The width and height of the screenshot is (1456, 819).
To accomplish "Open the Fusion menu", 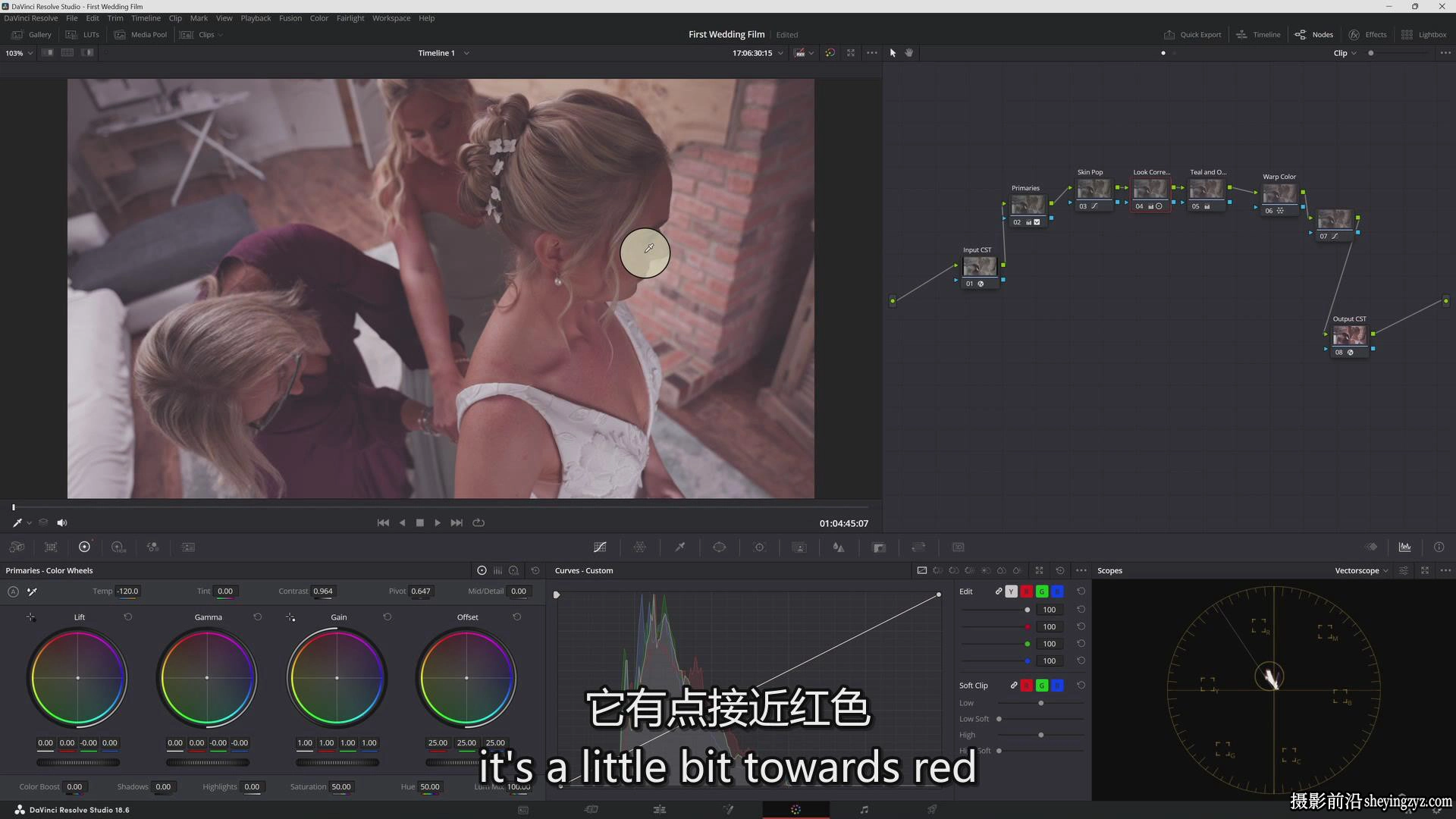I will 290,18.
